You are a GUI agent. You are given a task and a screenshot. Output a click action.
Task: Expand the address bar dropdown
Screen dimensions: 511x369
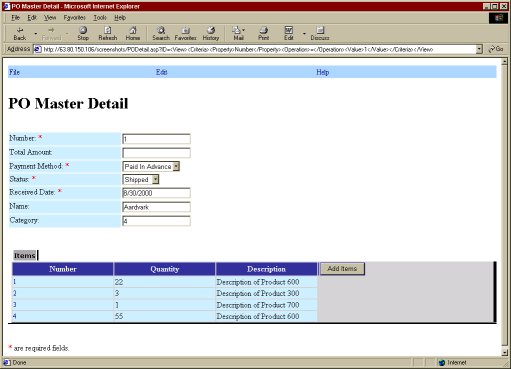479,49
